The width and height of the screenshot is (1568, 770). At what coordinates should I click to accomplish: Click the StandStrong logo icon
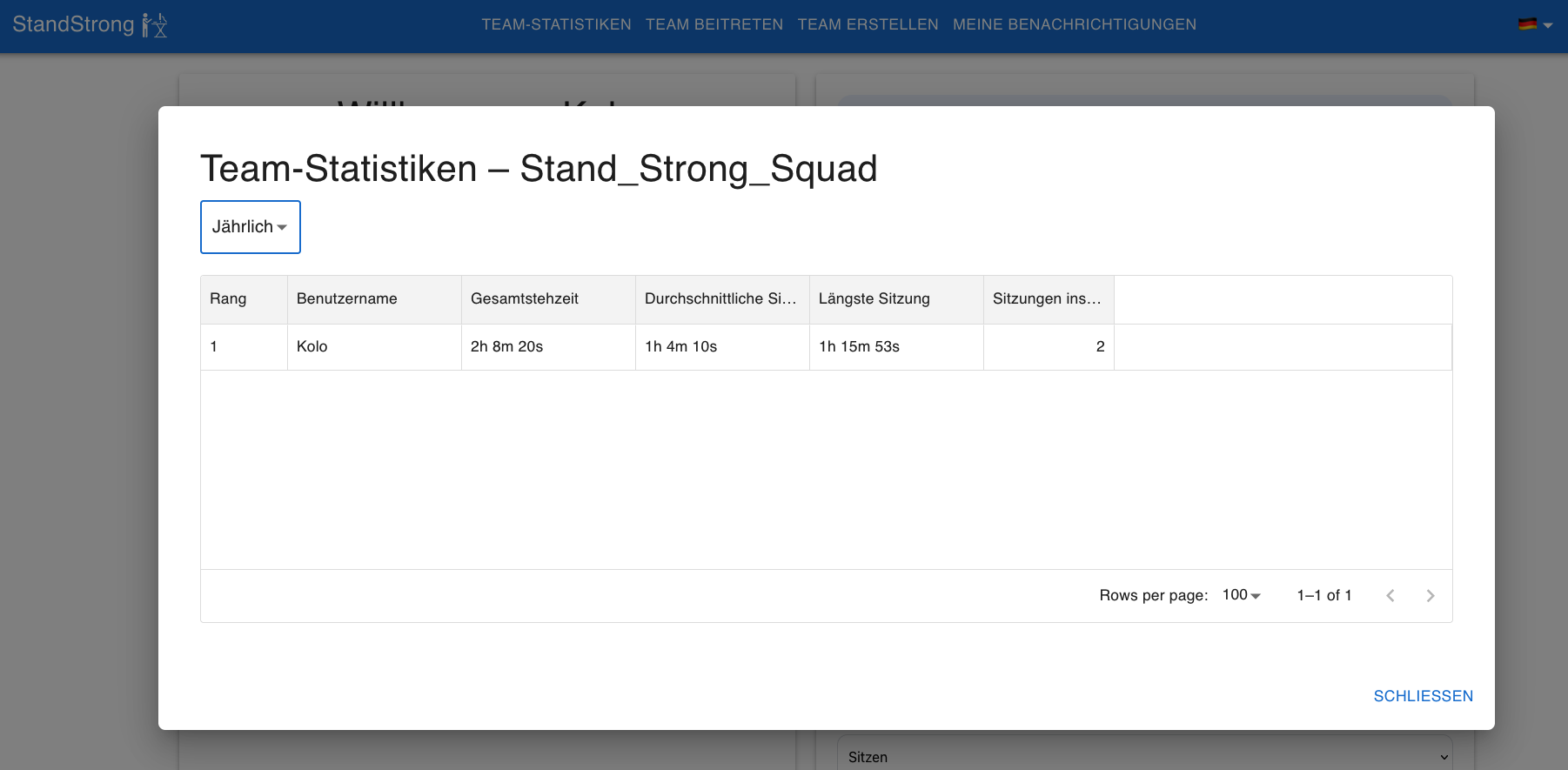click(155, 24)
